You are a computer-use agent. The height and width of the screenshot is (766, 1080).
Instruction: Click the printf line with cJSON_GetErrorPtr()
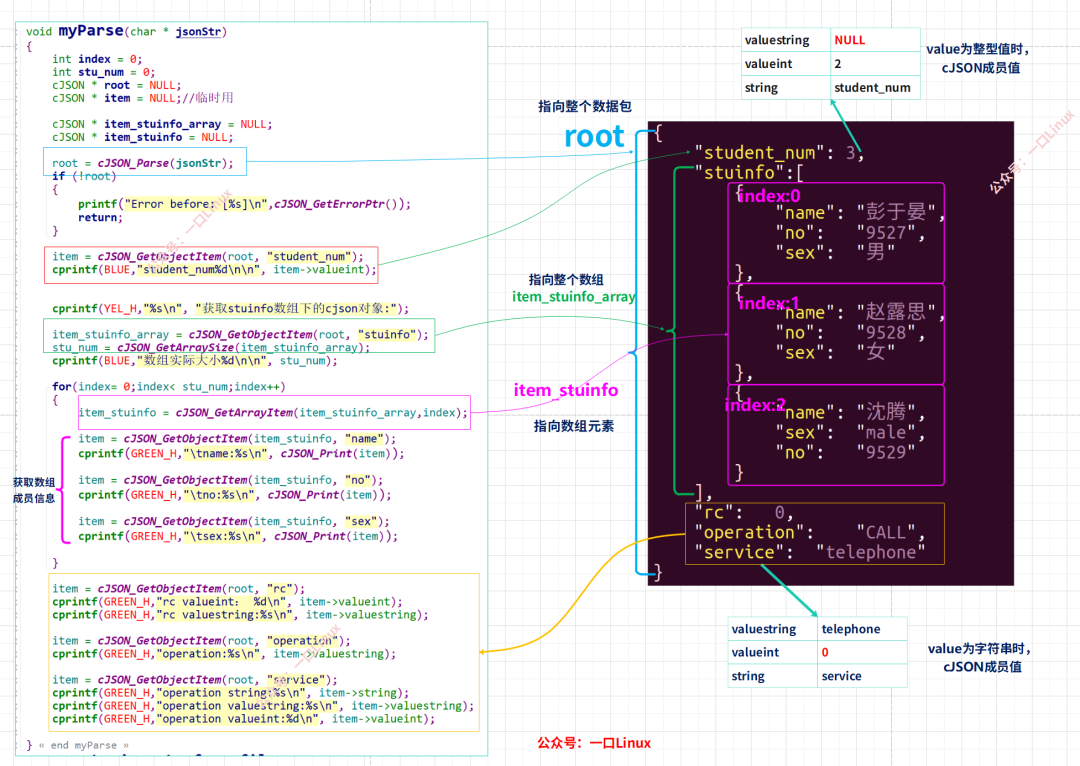coord(244,205)
